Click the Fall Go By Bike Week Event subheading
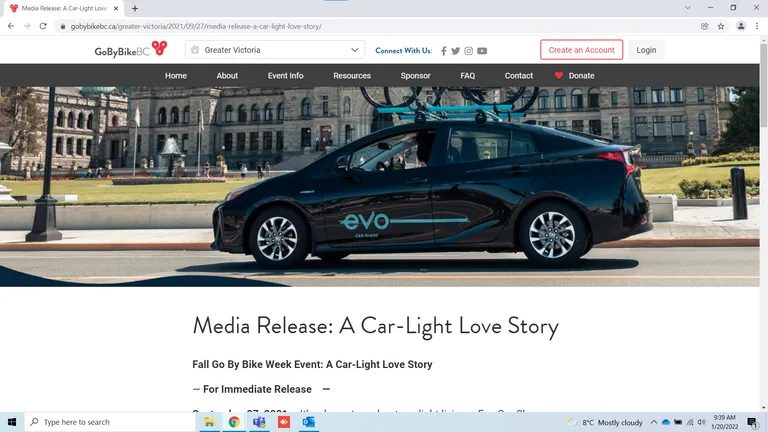 click(312, 364)
